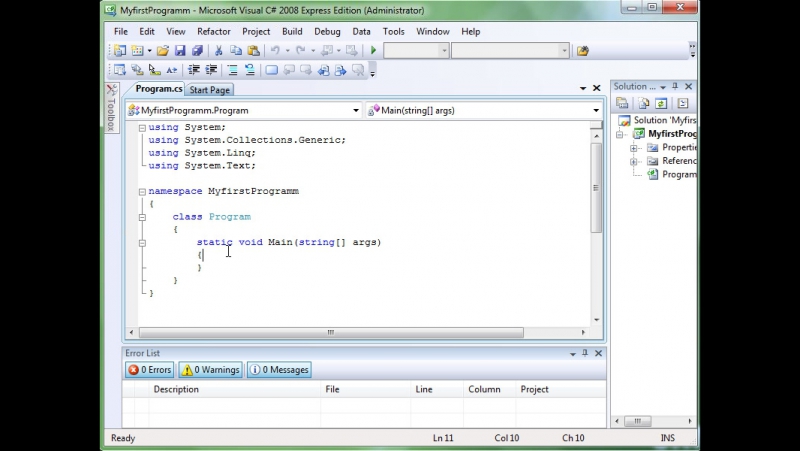Refresh Solution Explorer with the green arrows icon
800x451 pixels.
point(661,104)
